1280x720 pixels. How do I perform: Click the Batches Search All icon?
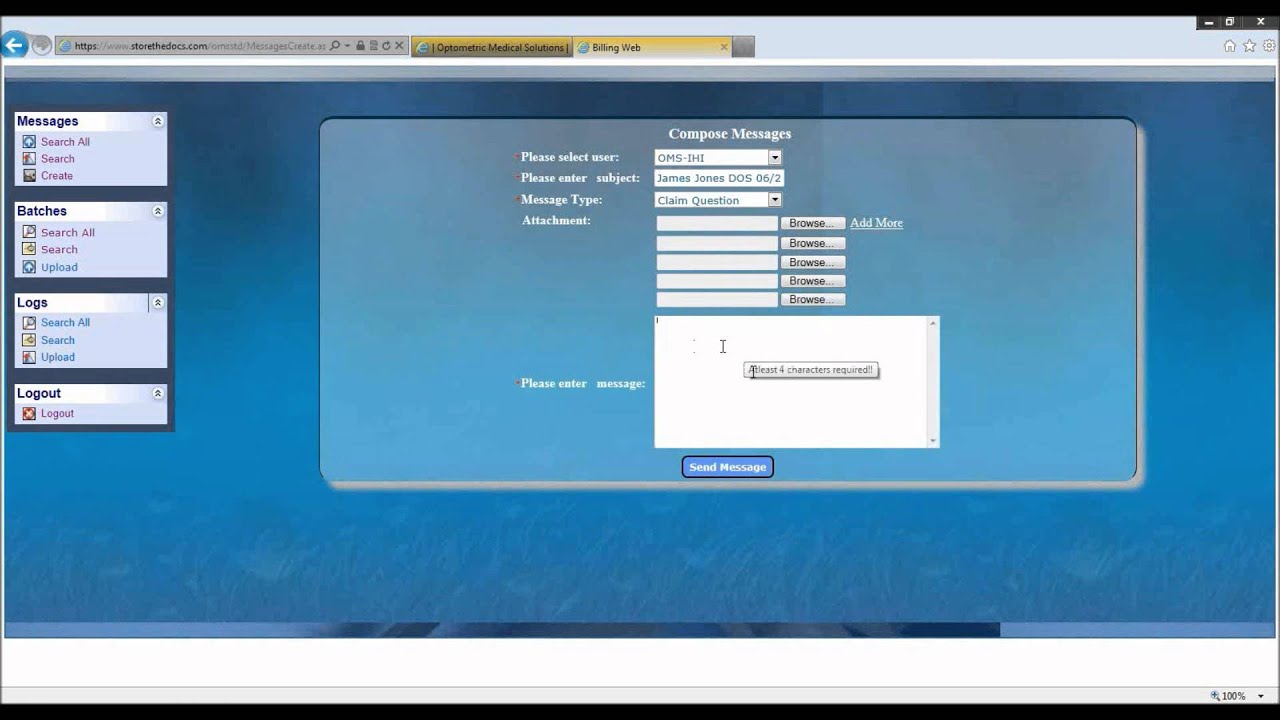pyautogui.click(x=29, y=232)
